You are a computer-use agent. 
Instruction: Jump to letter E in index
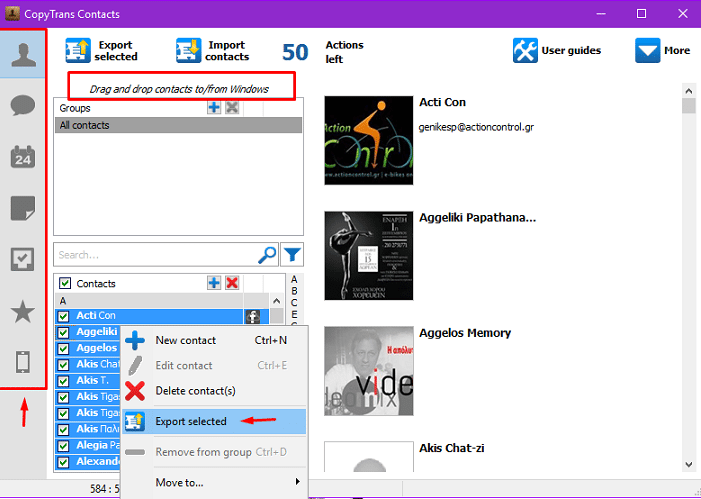(294, 314)
